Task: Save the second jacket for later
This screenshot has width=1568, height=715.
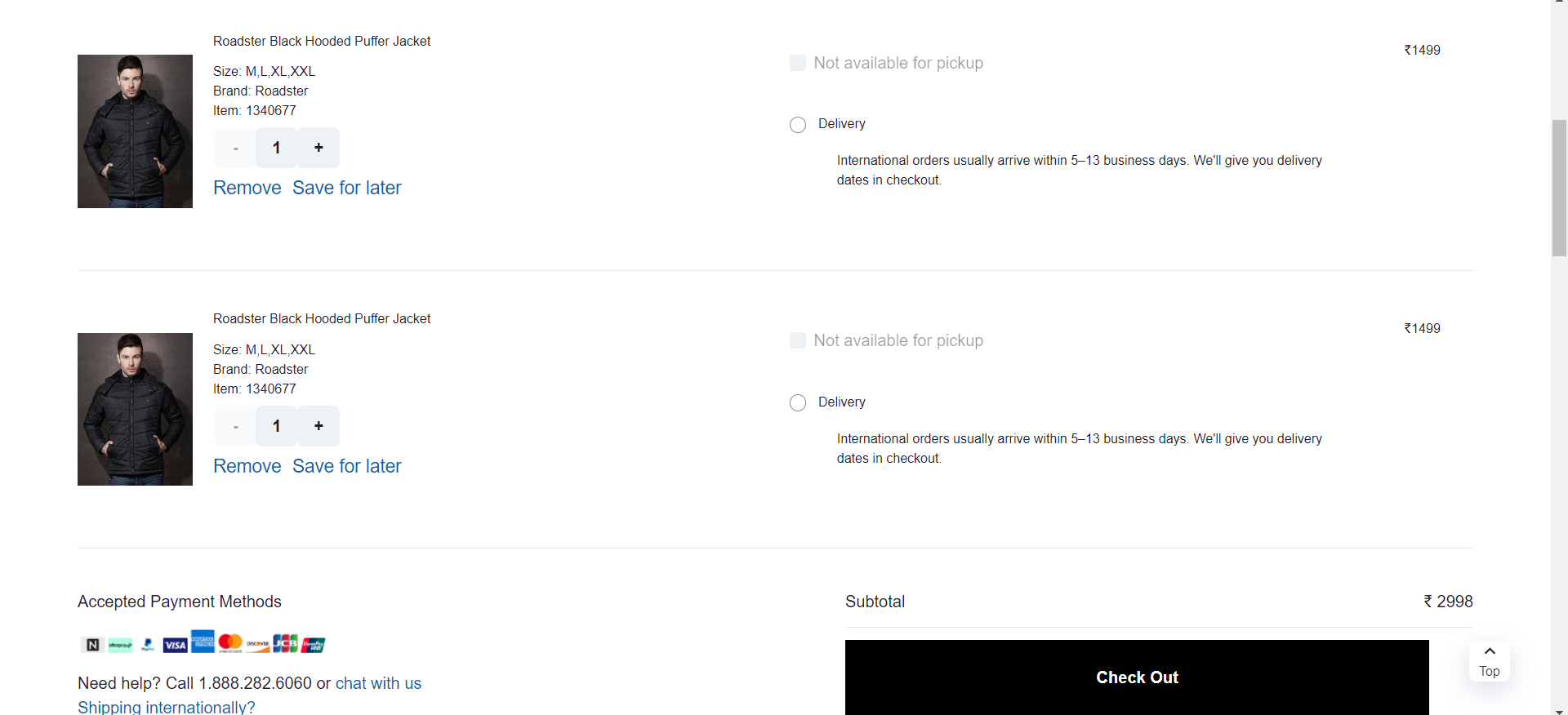Action: (347, 466)
